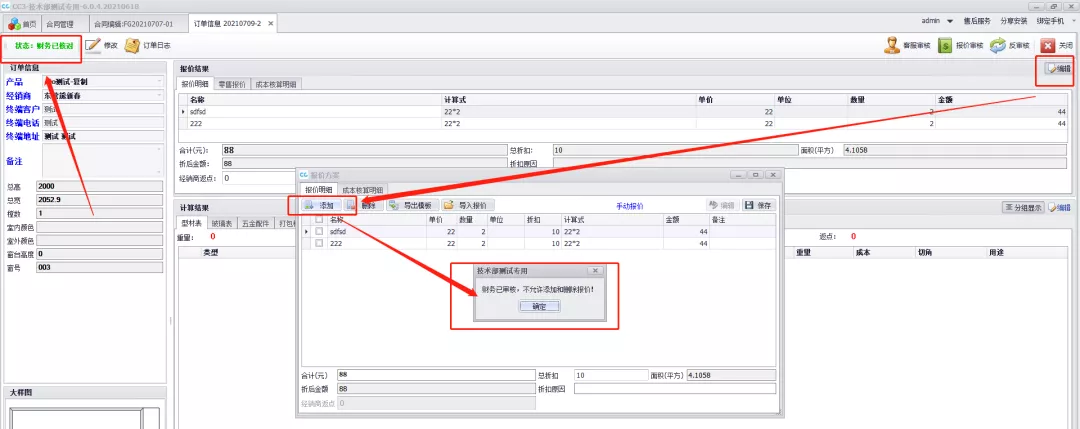
Task: Toggle the select-all checkbox in table header
Action: (319, 219)
